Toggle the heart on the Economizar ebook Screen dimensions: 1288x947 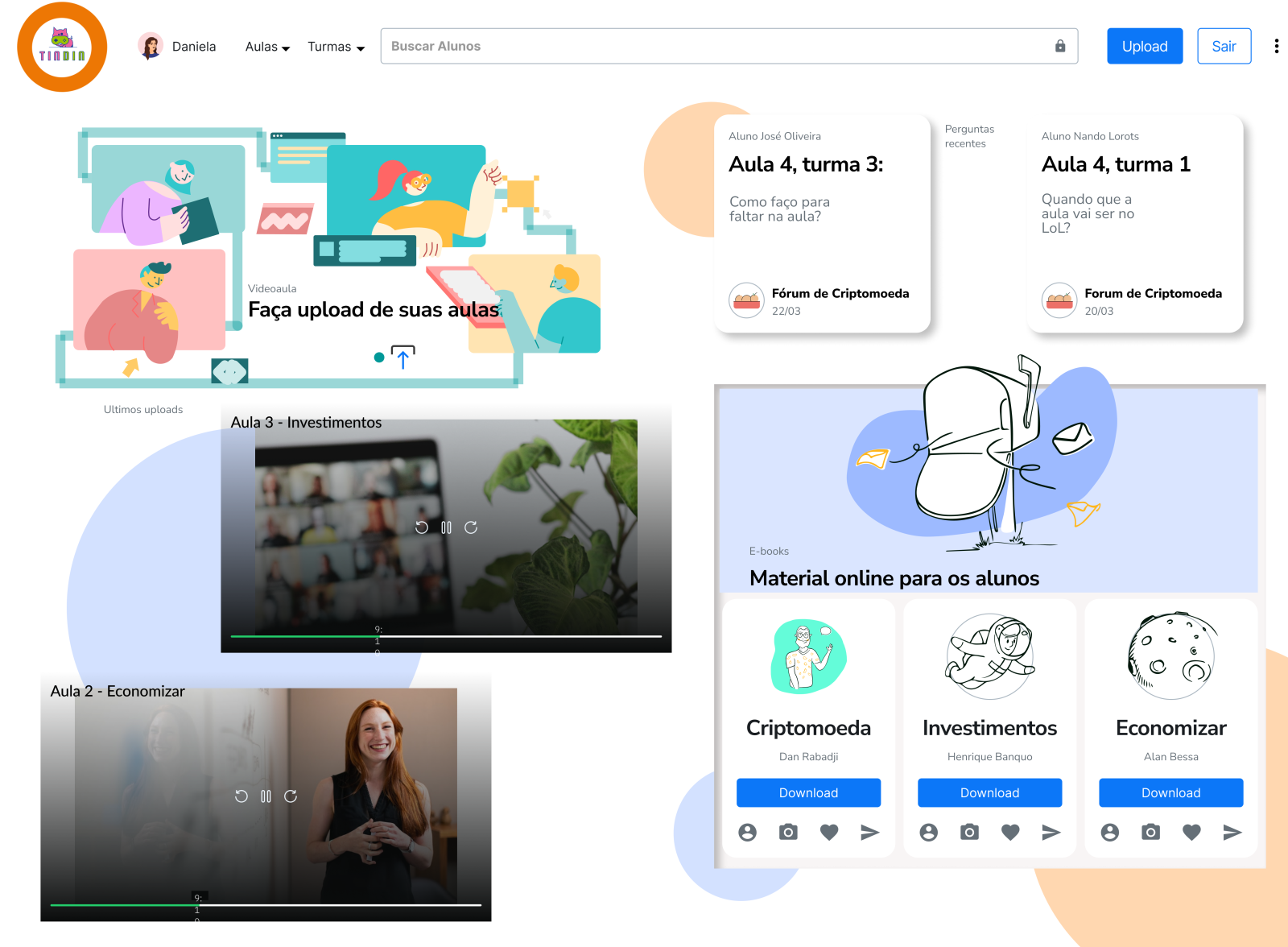pos(1191,833)
